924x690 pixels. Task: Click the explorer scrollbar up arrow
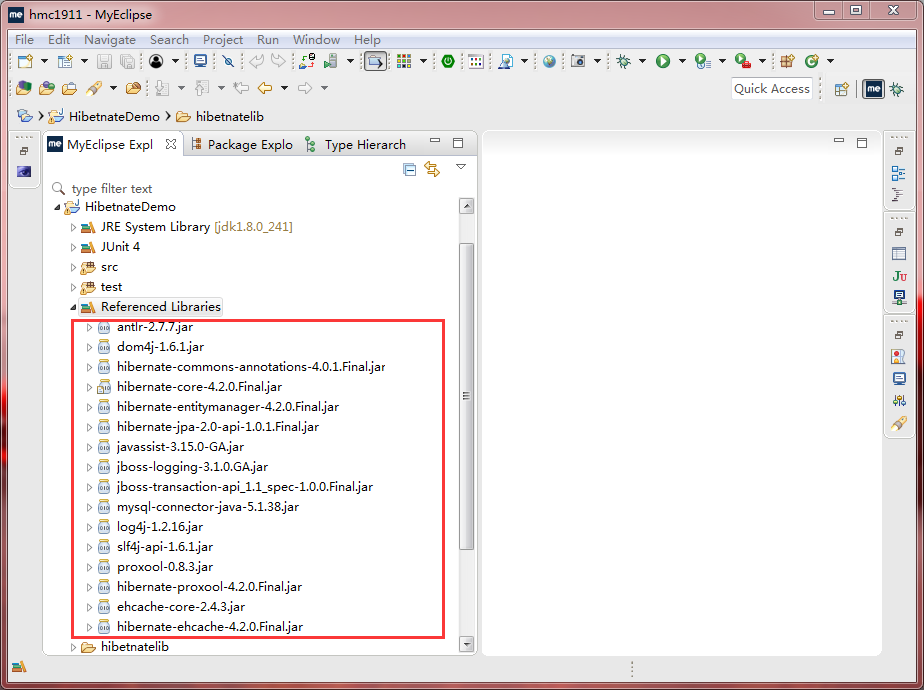pyautogui.click(x=467, y=206)
